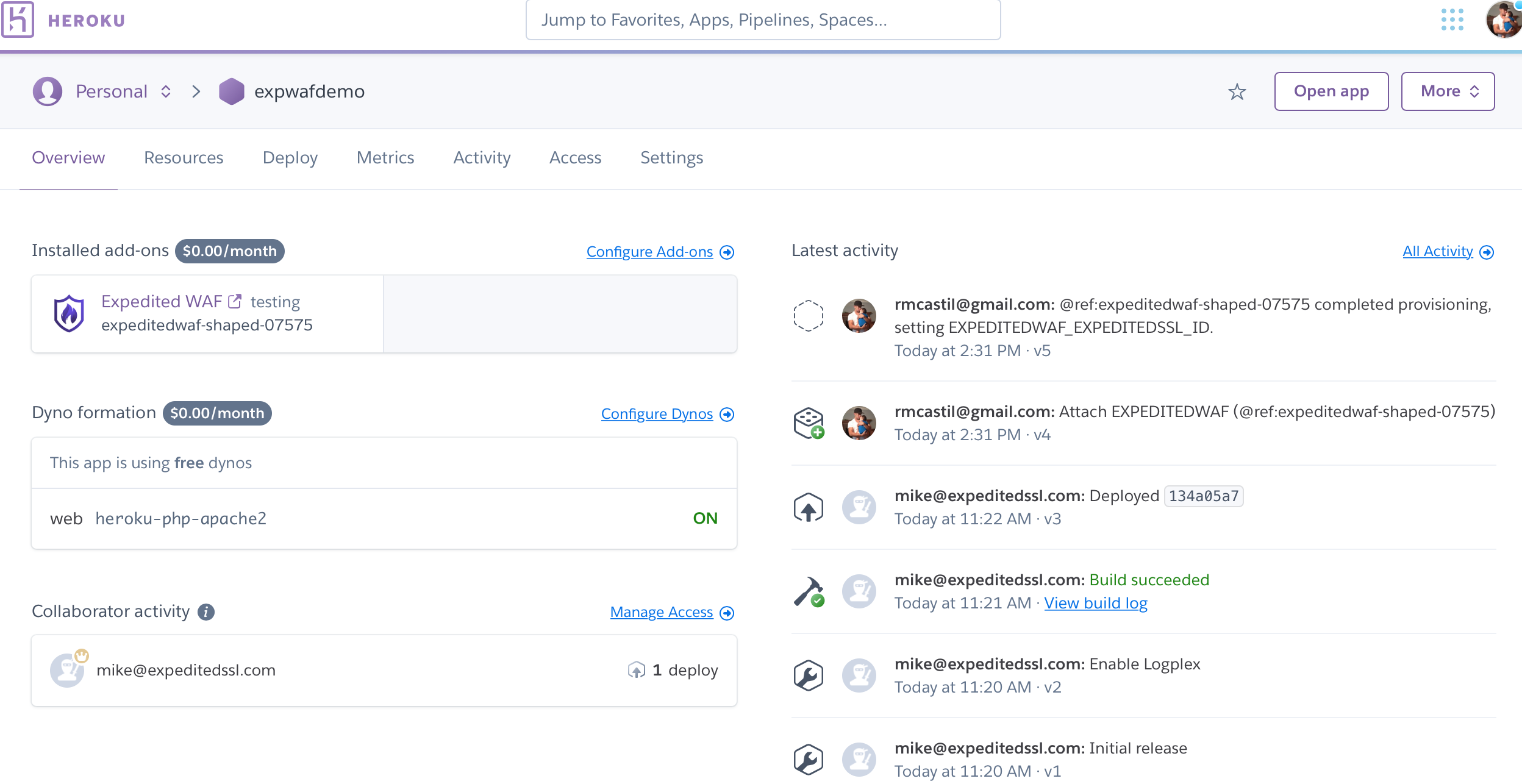Open the More dropdown menu
Image resolution: width=1522 pixels, height=784 pixels.
click(x=1448, y=91)
